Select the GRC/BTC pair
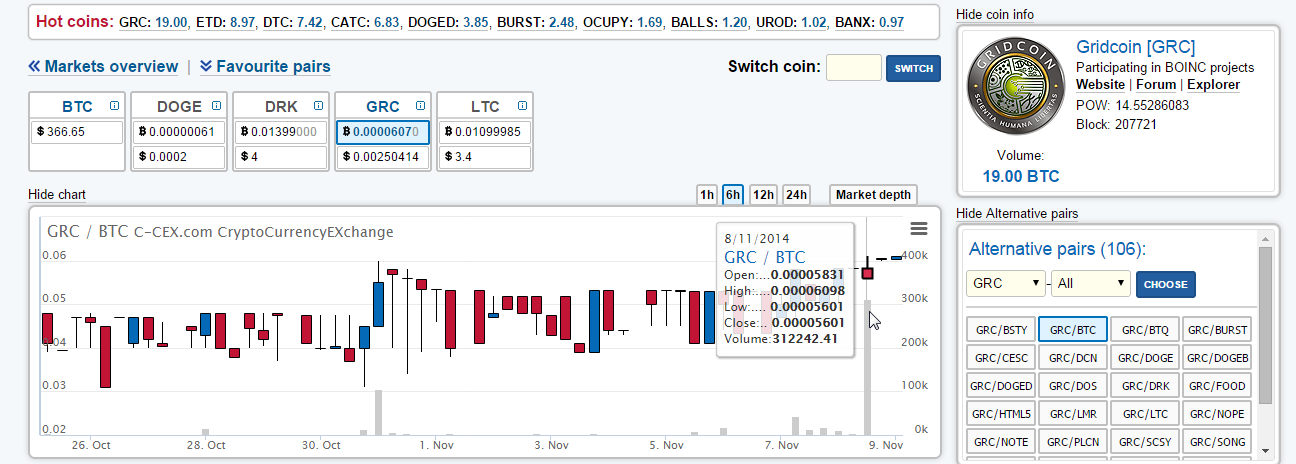The image size is (1296, 464). tap(1073, 329)
